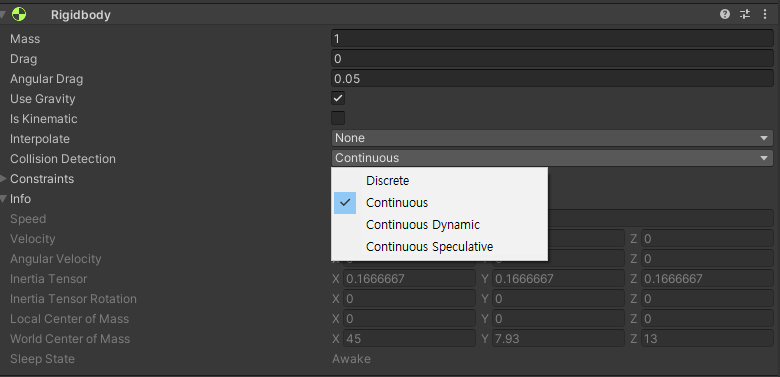Click the Inertia Tensor Rotation label
Image resolution: width=780 pixels, height=377 pixels.
[73, 298]
